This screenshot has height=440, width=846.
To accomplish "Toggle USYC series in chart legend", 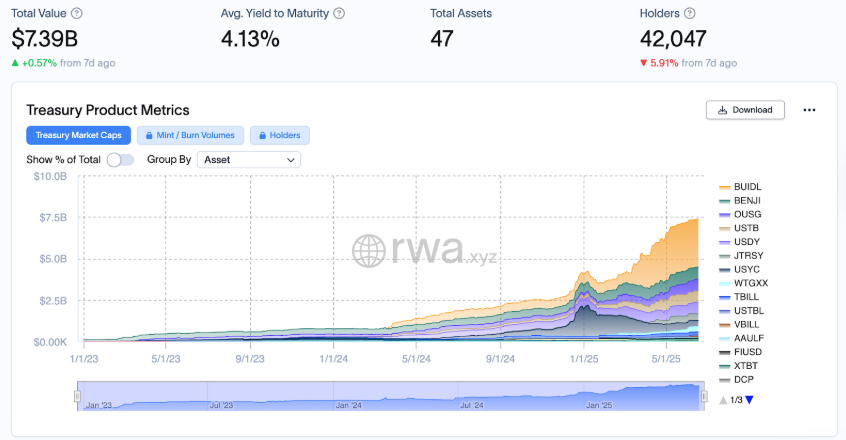I will 739,270.
